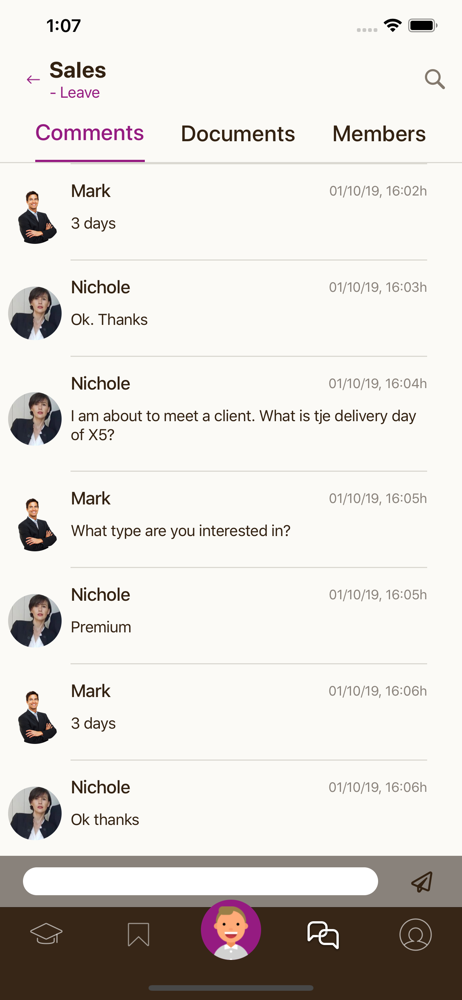462x1000 pixels.
Task: Switch to the Members tab
Action: pos(379,134)
